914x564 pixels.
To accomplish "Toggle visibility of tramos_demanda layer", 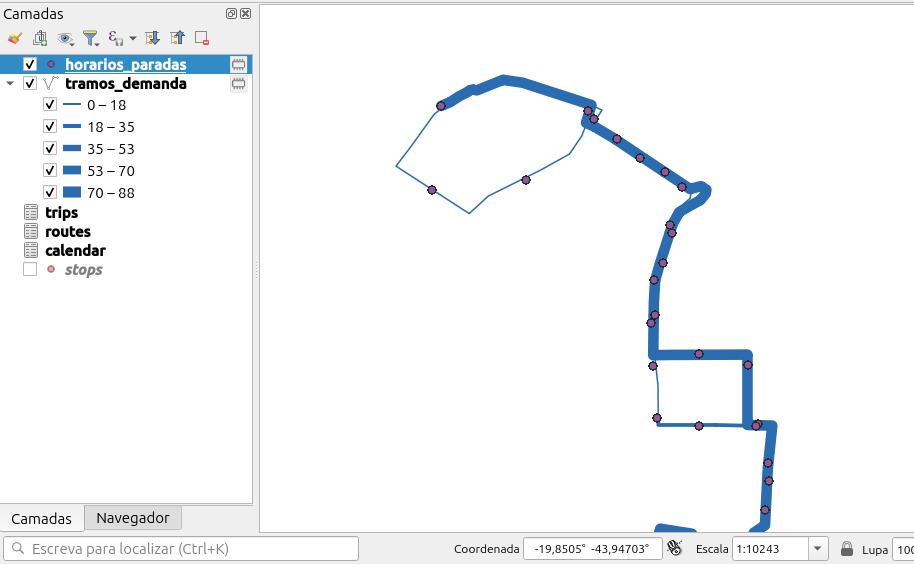I will point(30,83).
